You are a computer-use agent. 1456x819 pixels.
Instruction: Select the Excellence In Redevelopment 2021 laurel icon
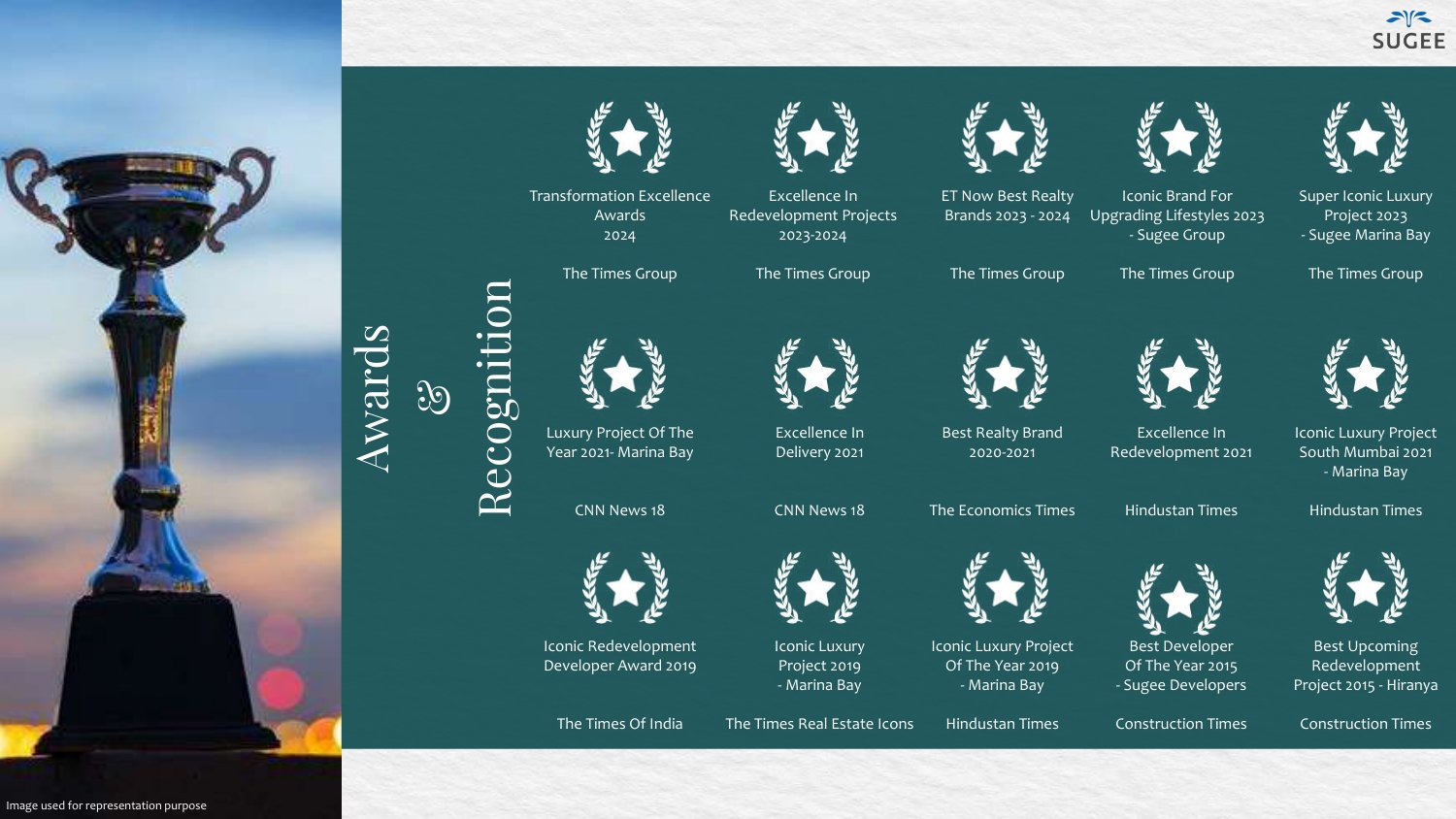tap(1179, 374)
